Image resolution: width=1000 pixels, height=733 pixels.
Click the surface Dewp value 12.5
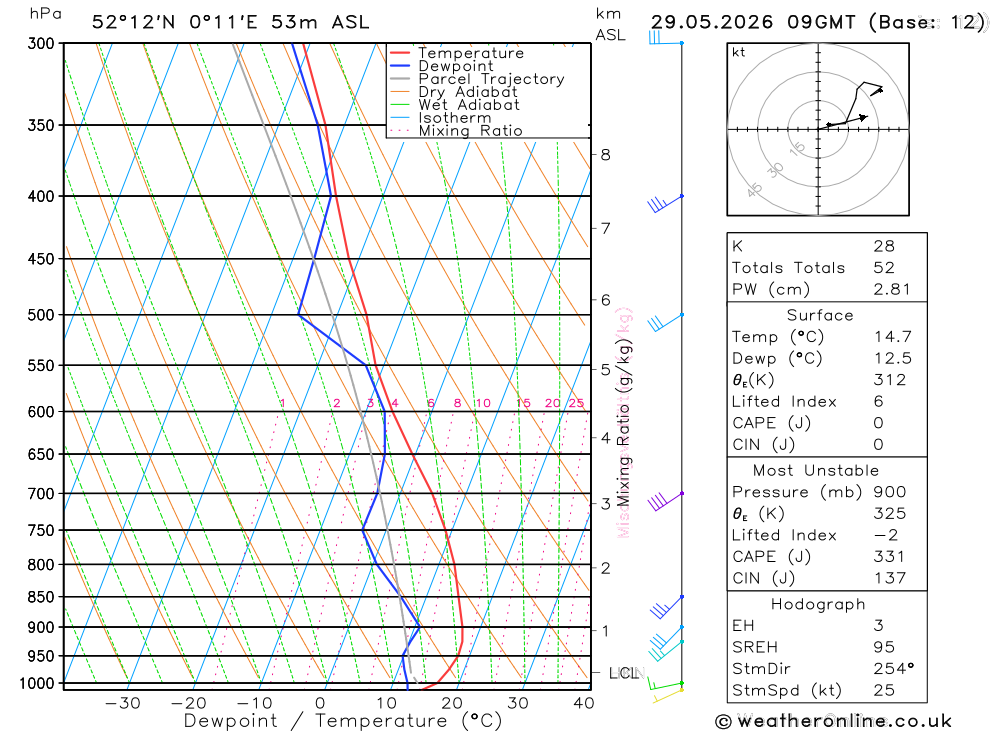(x=893, y=359)
